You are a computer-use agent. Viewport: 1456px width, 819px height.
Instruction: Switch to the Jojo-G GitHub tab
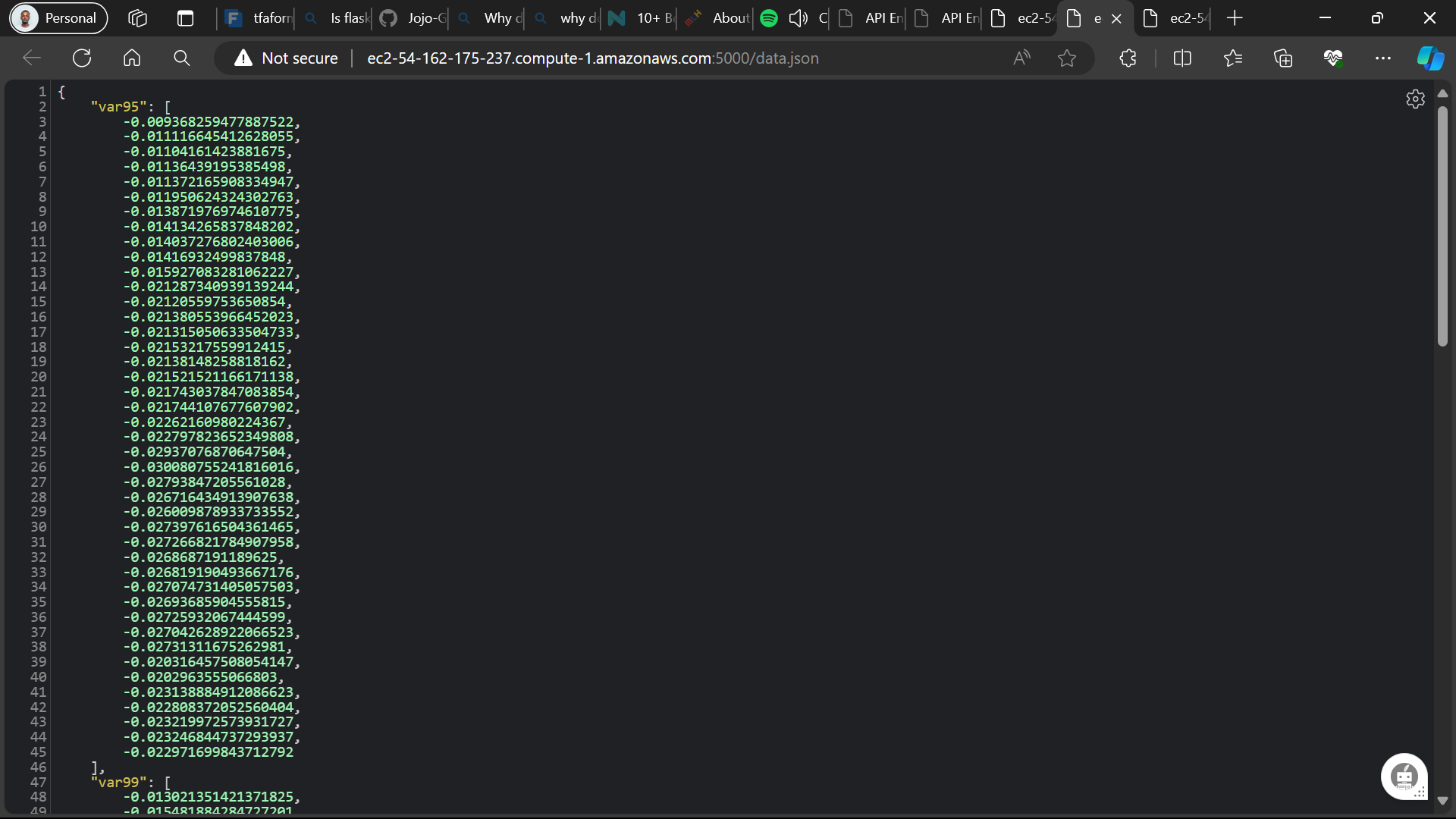point(413,18)
